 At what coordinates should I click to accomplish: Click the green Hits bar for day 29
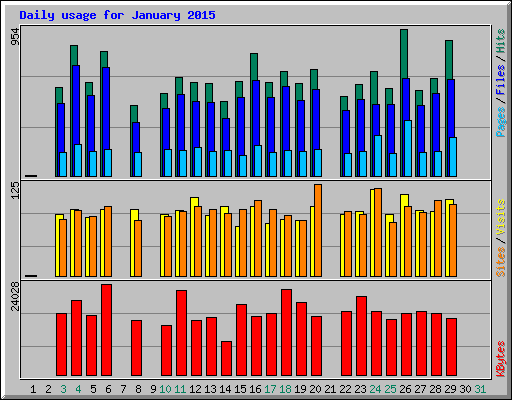(449, 60)
